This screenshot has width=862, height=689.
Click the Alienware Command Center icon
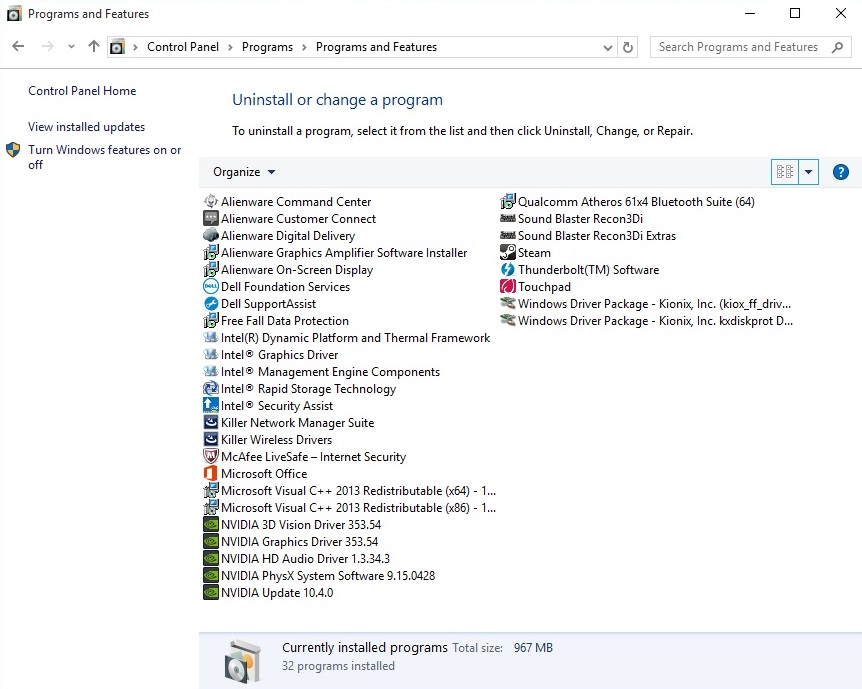(211, 201)
